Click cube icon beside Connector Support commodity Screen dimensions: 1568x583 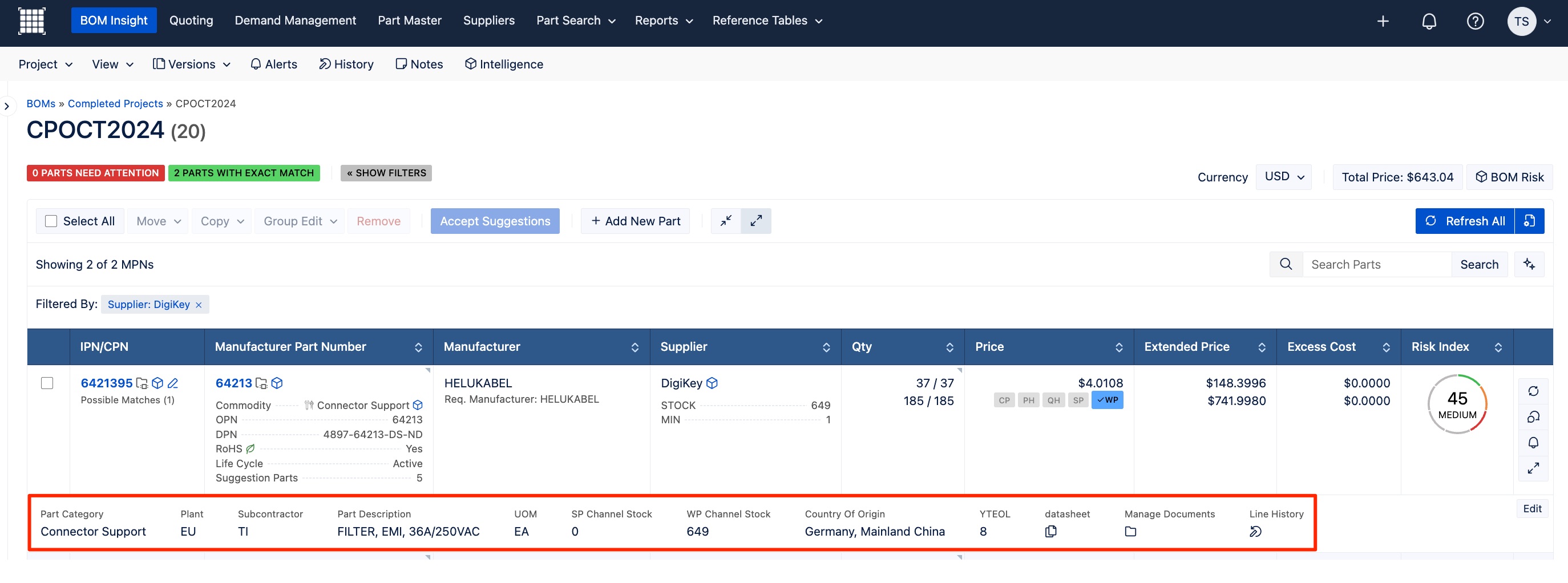(x=418, y=405)
